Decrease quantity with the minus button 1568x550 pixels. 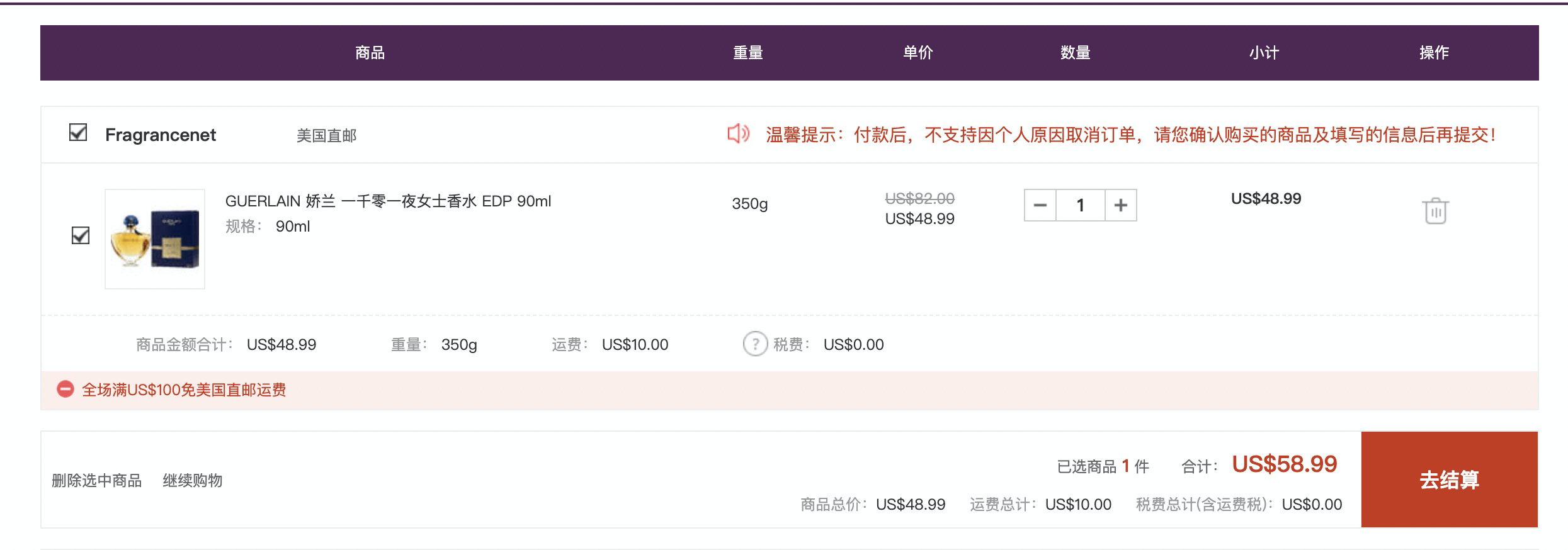[1040, 205]
